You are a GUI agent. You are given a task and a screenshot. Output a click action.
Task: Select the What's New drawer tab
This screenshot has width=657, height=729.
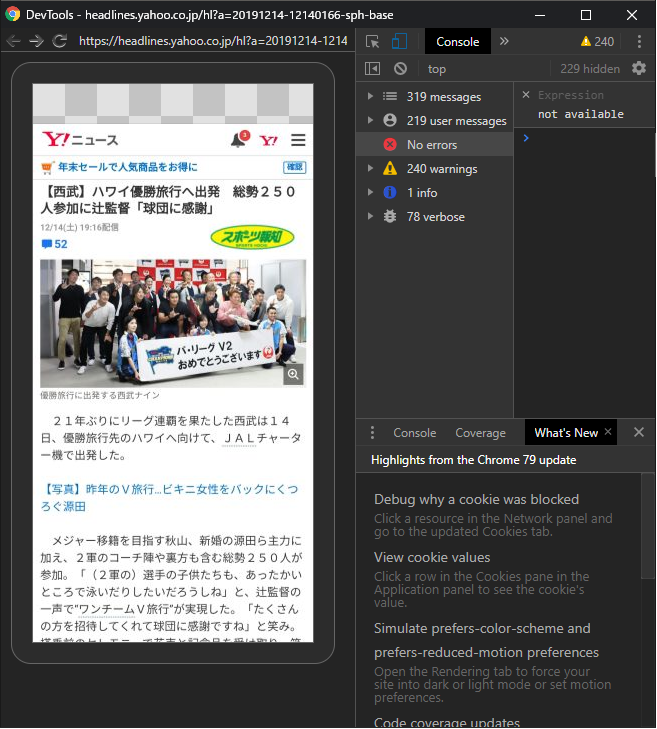pos(565,433)
